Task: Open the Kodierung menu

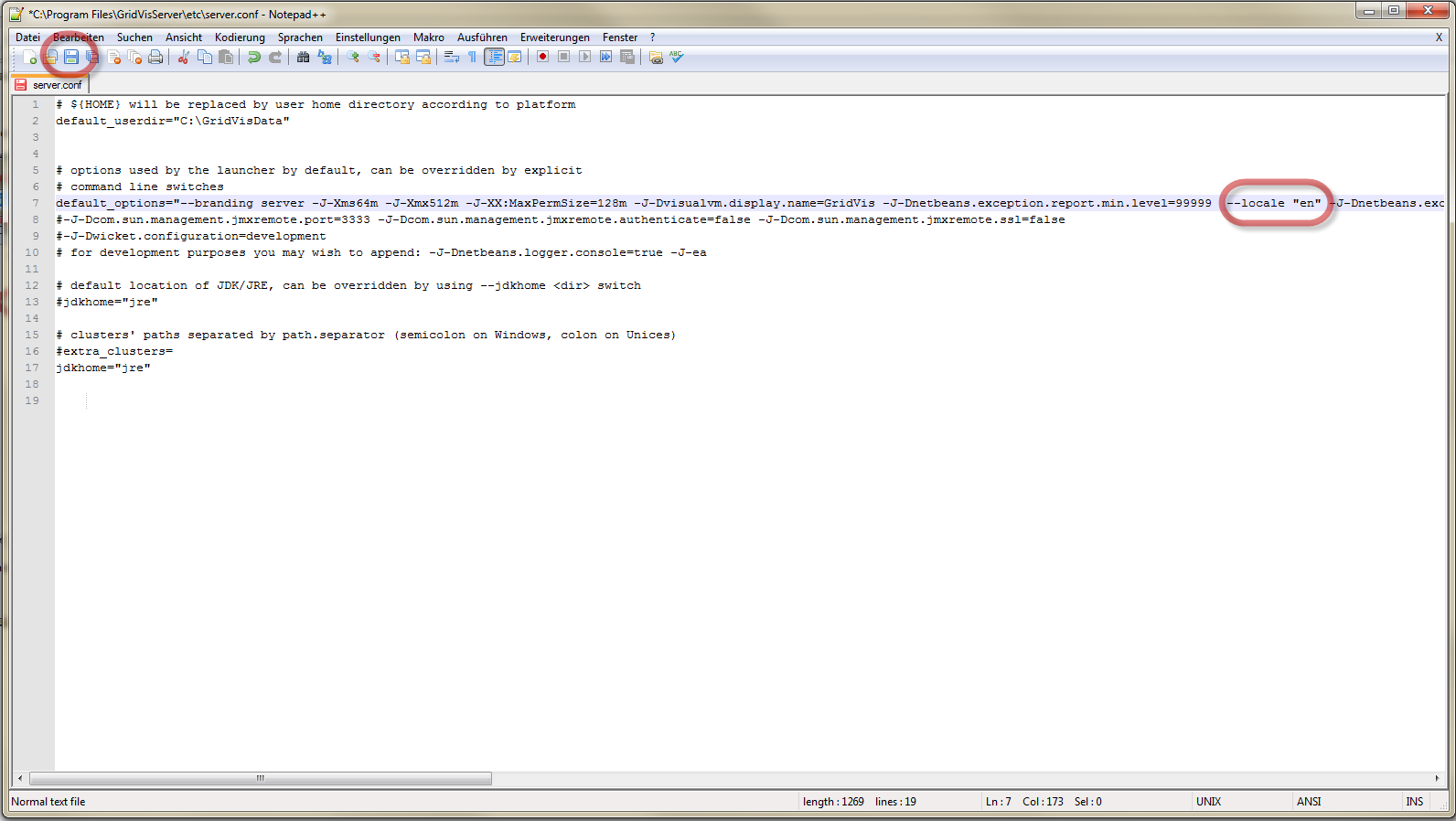Action: click(x=240, y=37)
